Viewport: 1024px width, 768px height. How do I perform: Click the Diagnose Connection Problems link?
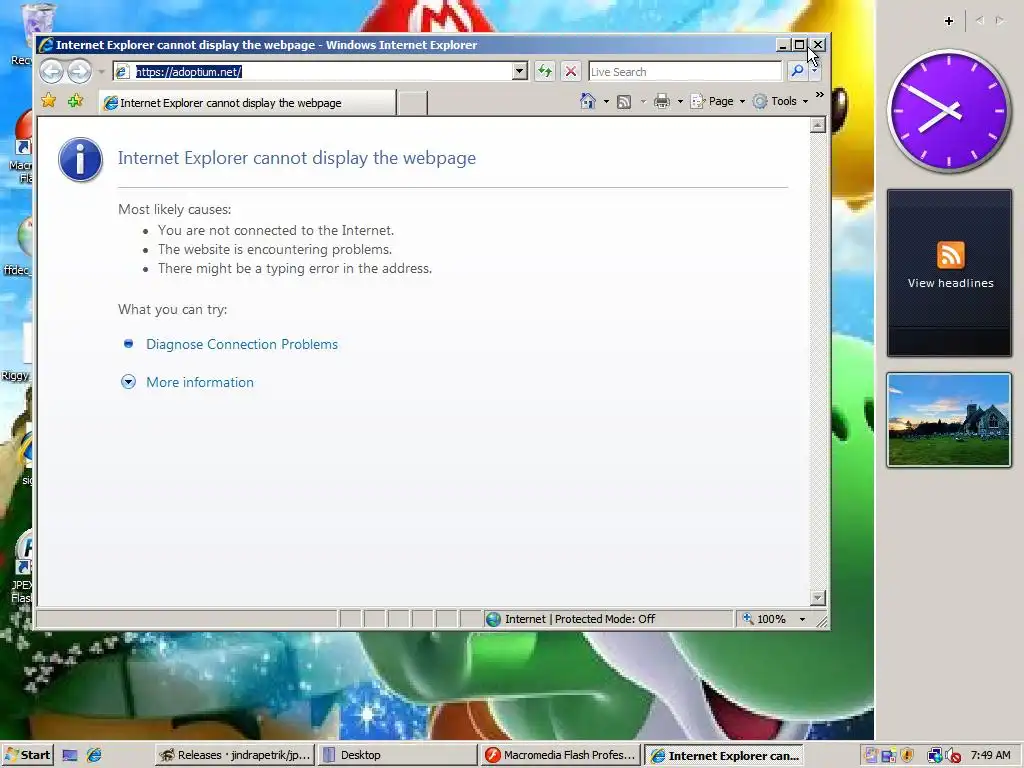(x=242, y=344)
